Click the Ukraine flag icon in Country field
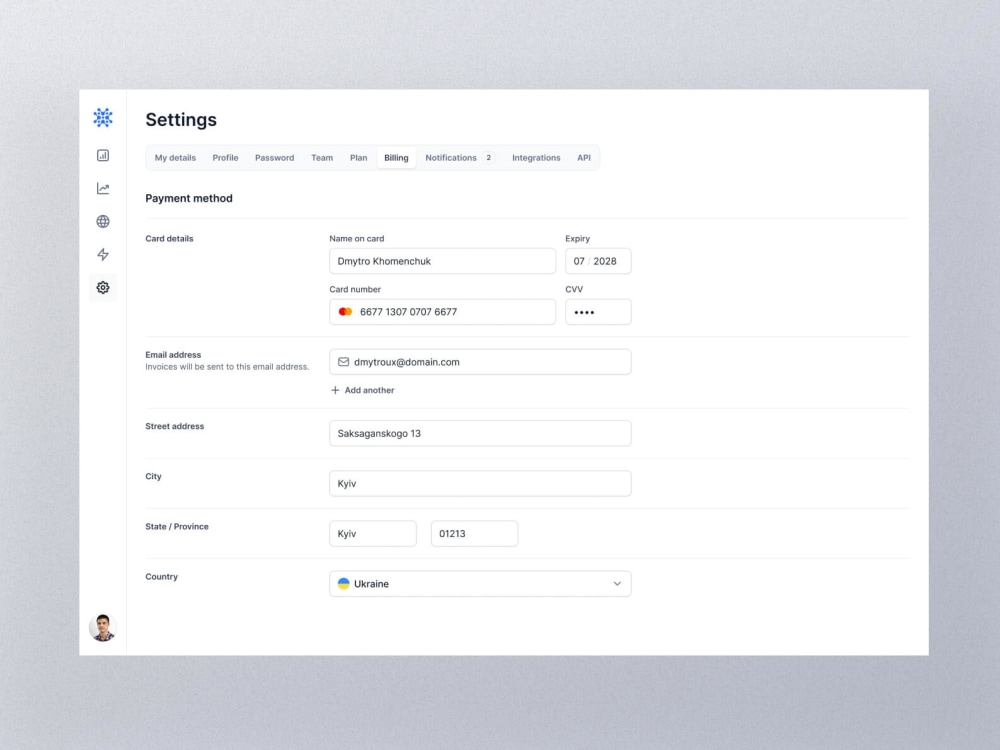Screen dimensions: 1000x750 tap(344, 583)
